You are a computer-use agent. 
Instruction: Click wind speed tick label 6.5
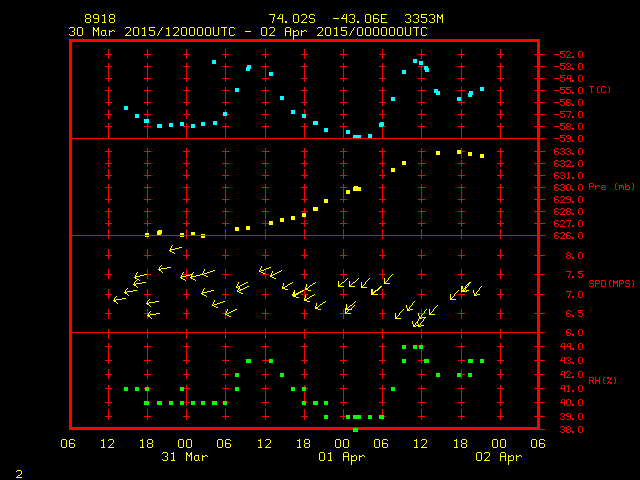(574, 314)
